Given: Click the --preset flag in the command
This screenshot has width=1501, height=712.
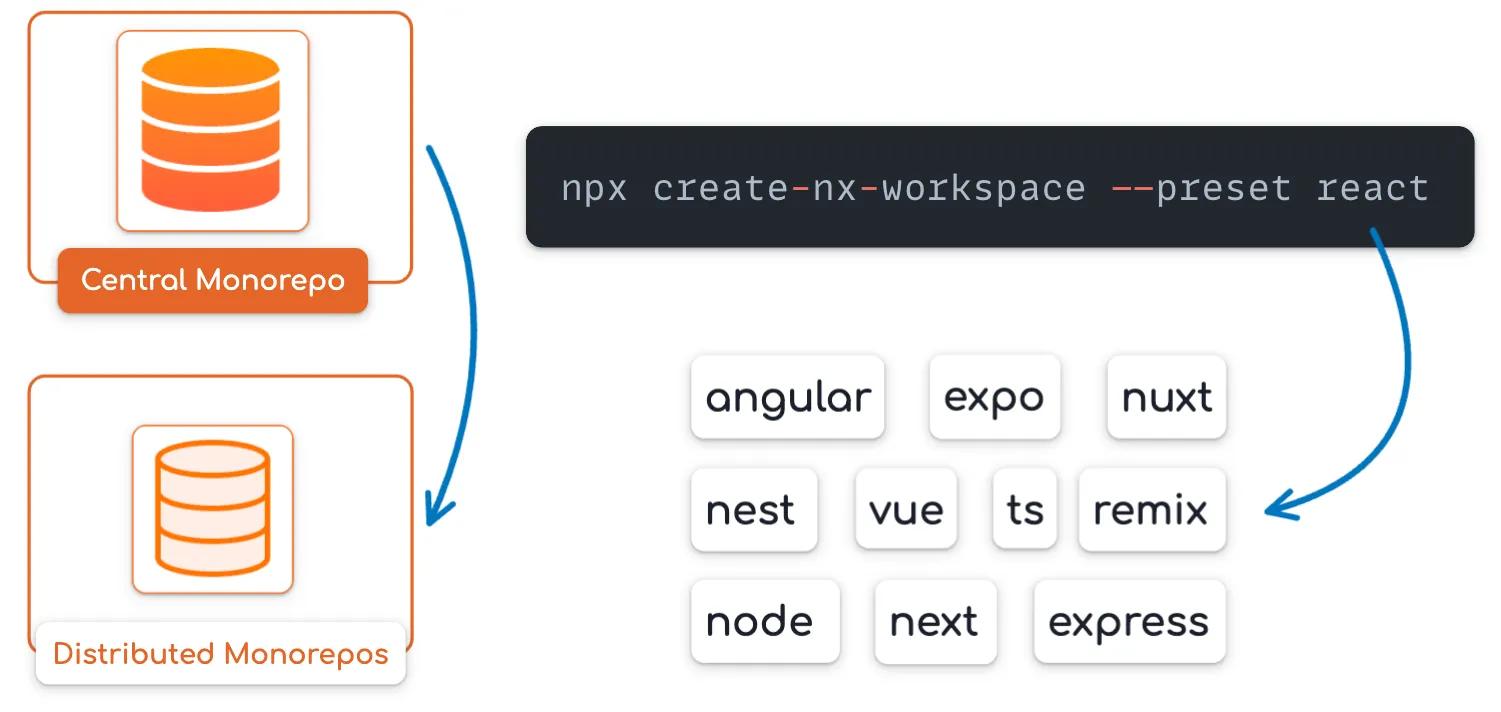Looking at the screenshot, I should coord(1201,188).
